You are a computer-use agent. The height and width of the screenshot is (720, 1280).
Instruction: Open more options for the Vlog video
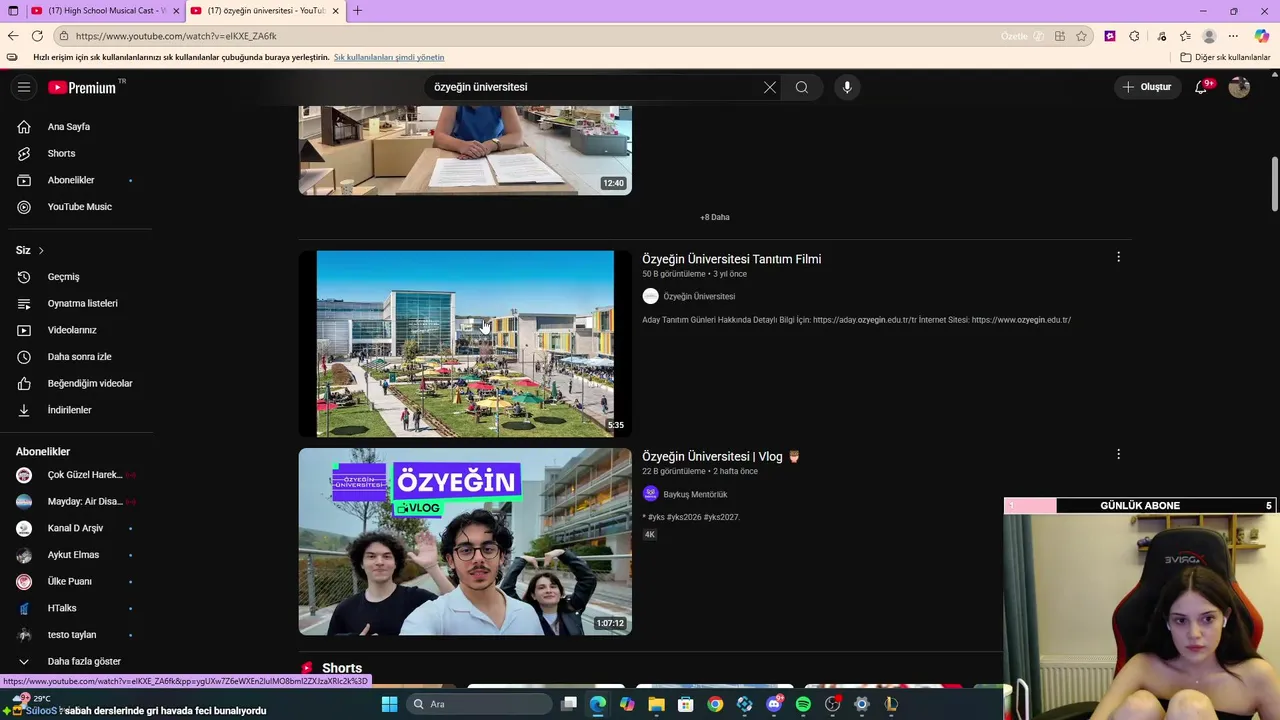coord(1118,454)
